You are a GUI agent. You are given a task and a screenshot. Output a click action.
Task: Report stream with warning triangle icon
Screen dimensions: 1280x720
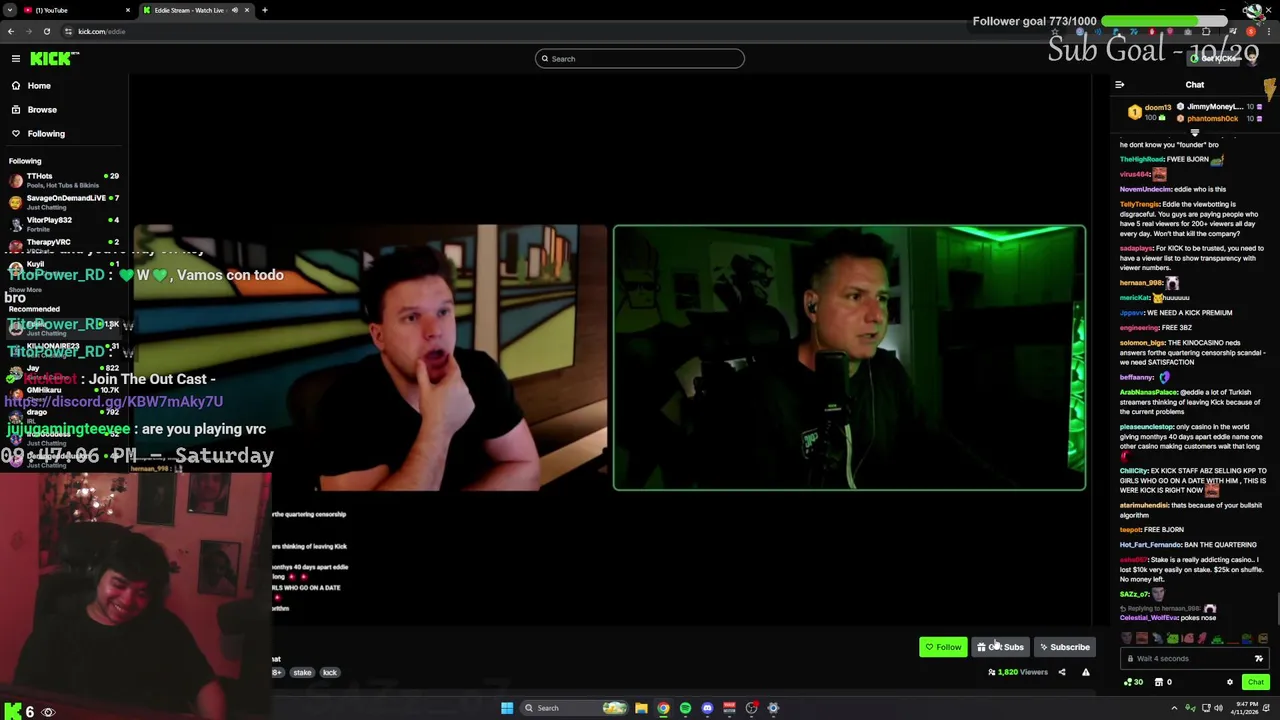coord(1086,672)
